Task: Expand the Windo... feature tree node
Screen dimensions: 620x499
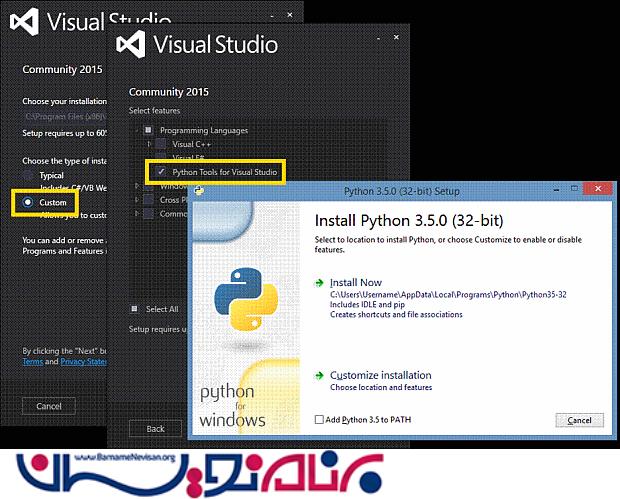Action: tap(137, 185)
